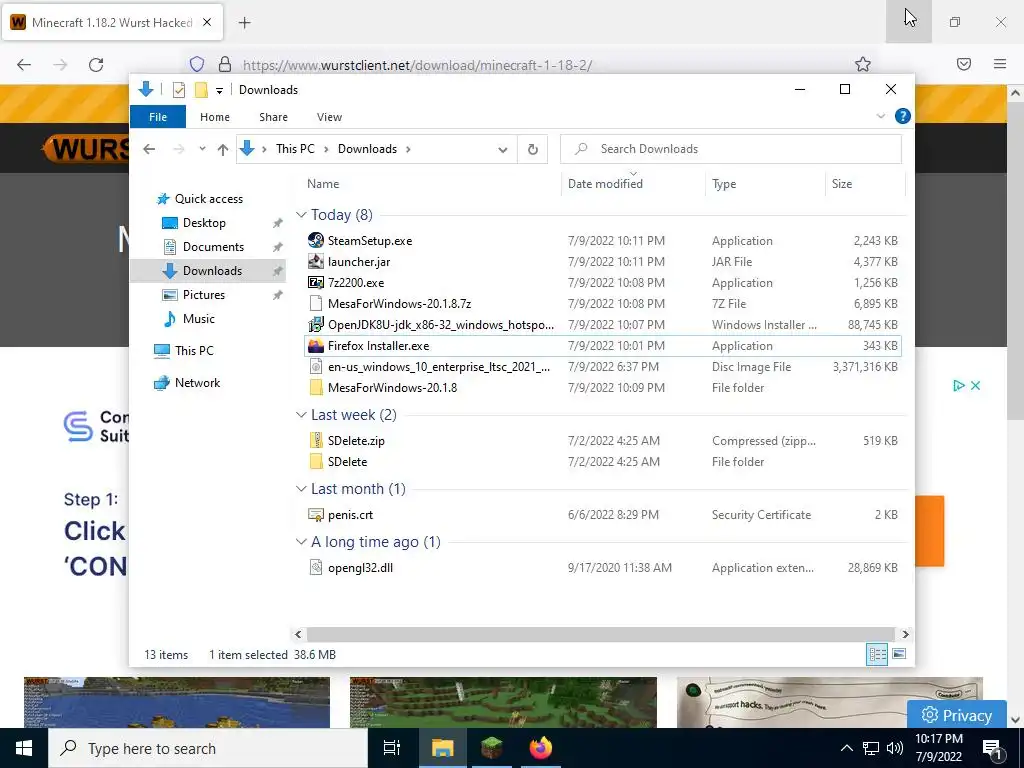This screenshot has width=1024, height=768.
Task: Click the Privacy button on webpage
Action: coord(957,715)
